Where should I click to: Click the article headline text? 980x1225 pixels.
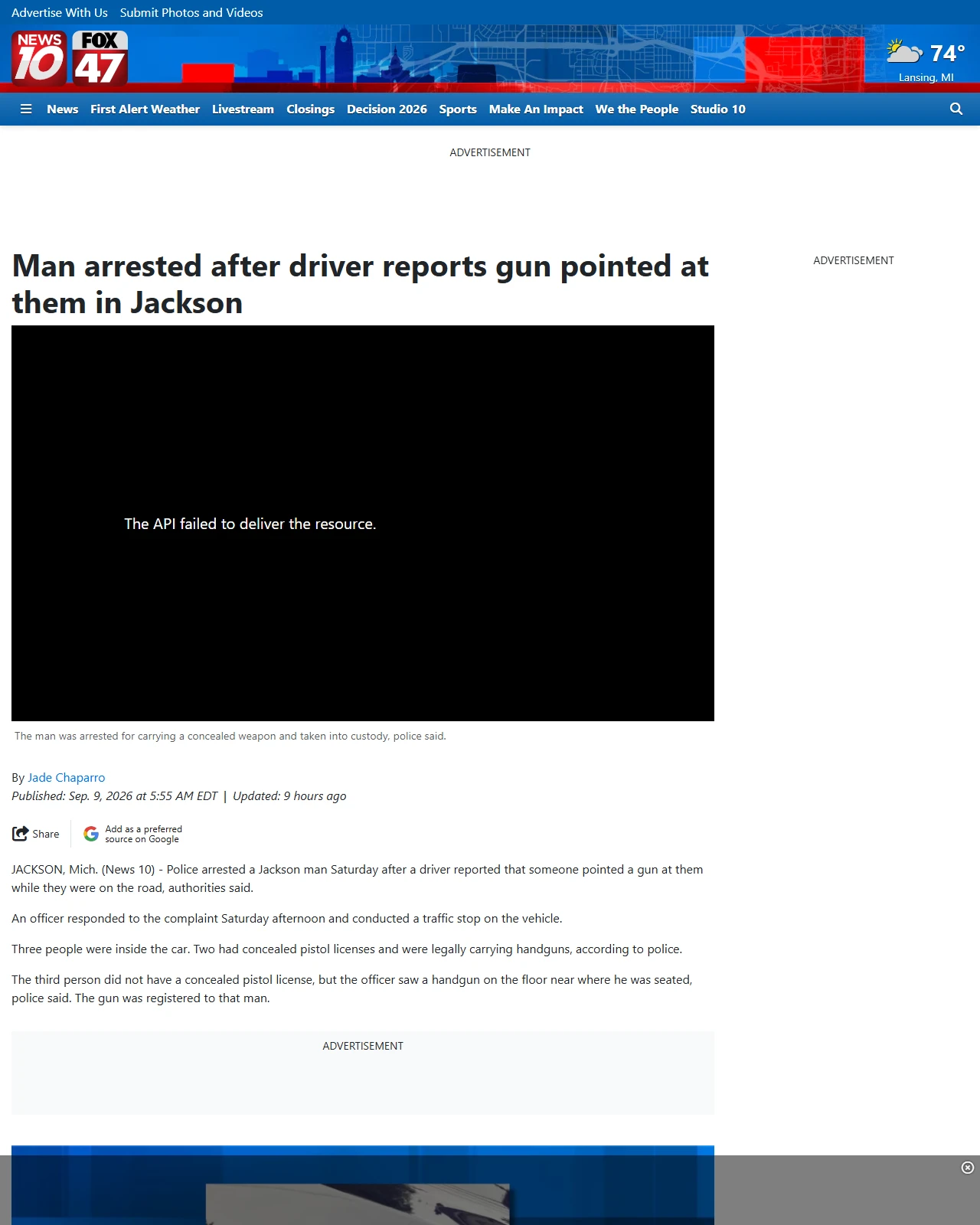tap(361, 284)
